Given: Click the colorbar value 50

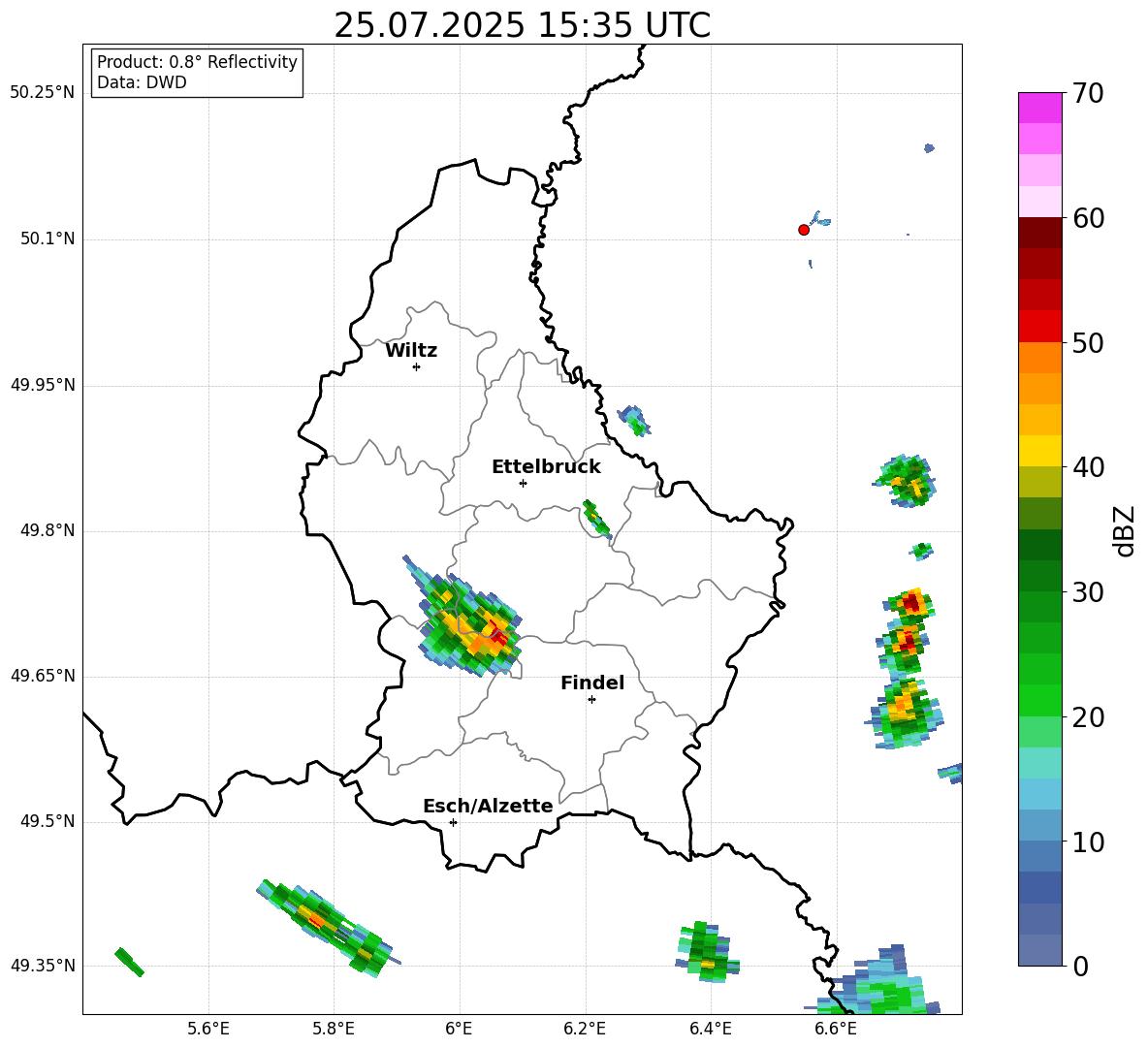Looking at the screenshot, I should [1088, 342].
